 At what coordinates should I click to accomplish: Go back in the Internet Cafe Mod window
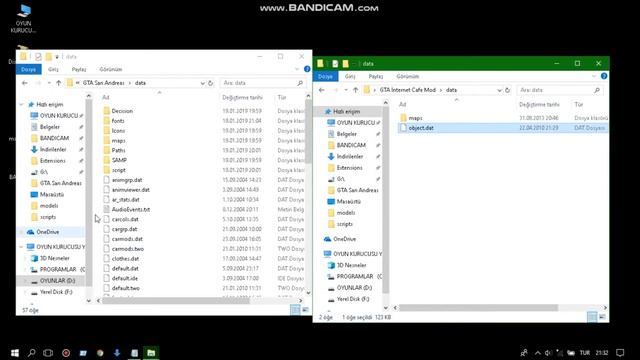pos(322,90)
